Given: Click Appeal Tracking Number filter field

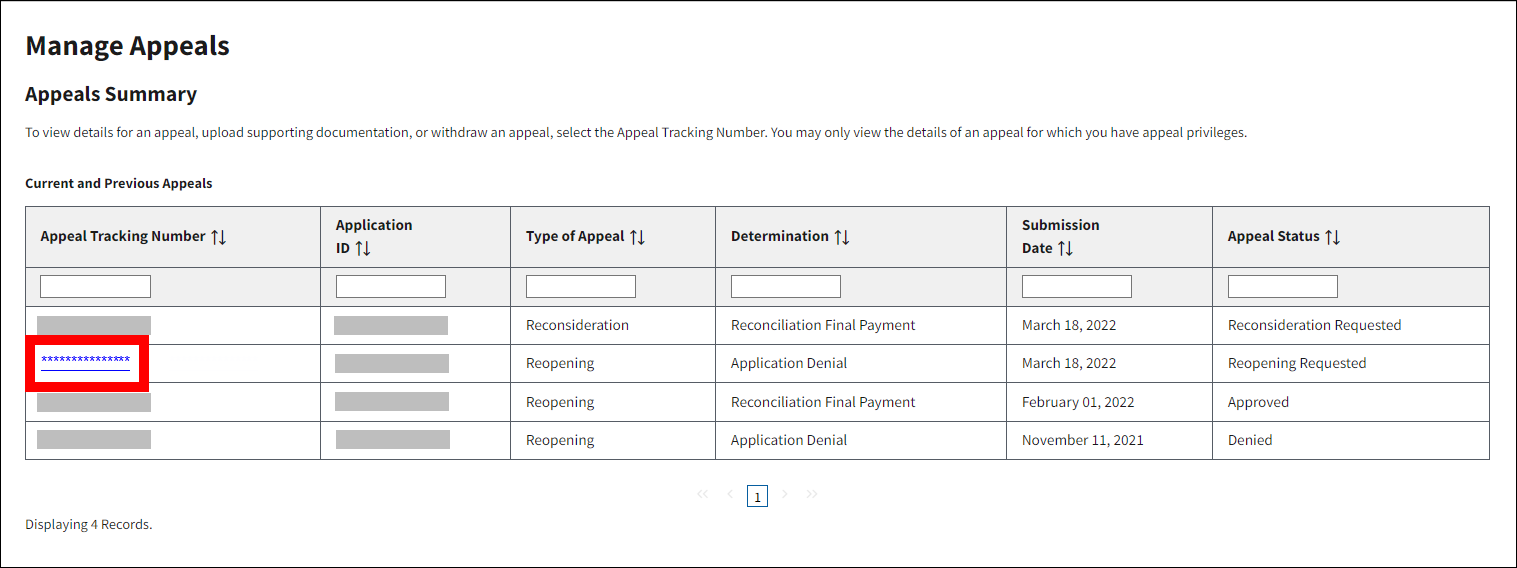Looking at the screenshot, I should pos(95,287).
